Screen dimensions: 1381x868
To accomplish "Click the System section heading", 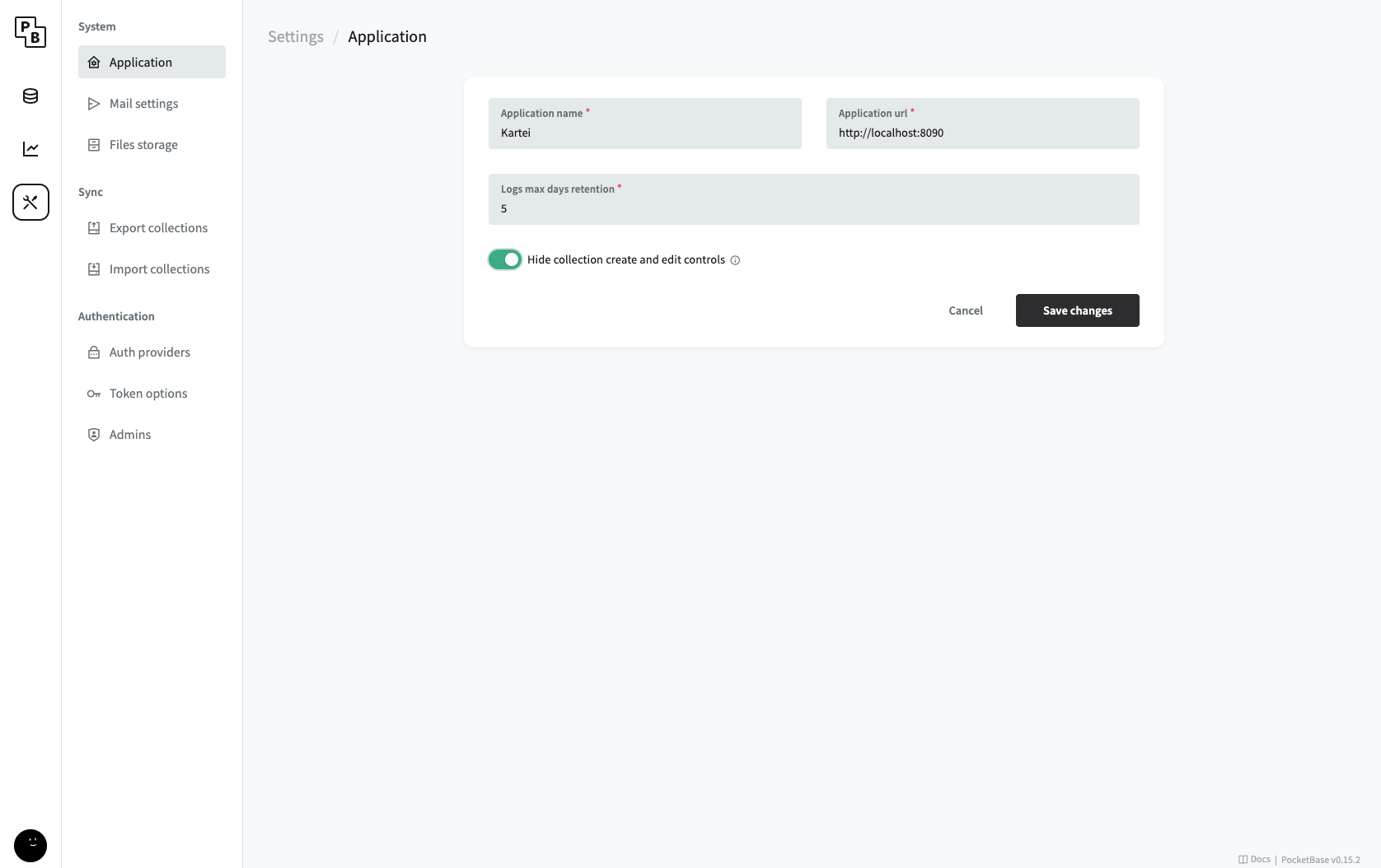I will [97, 26].
